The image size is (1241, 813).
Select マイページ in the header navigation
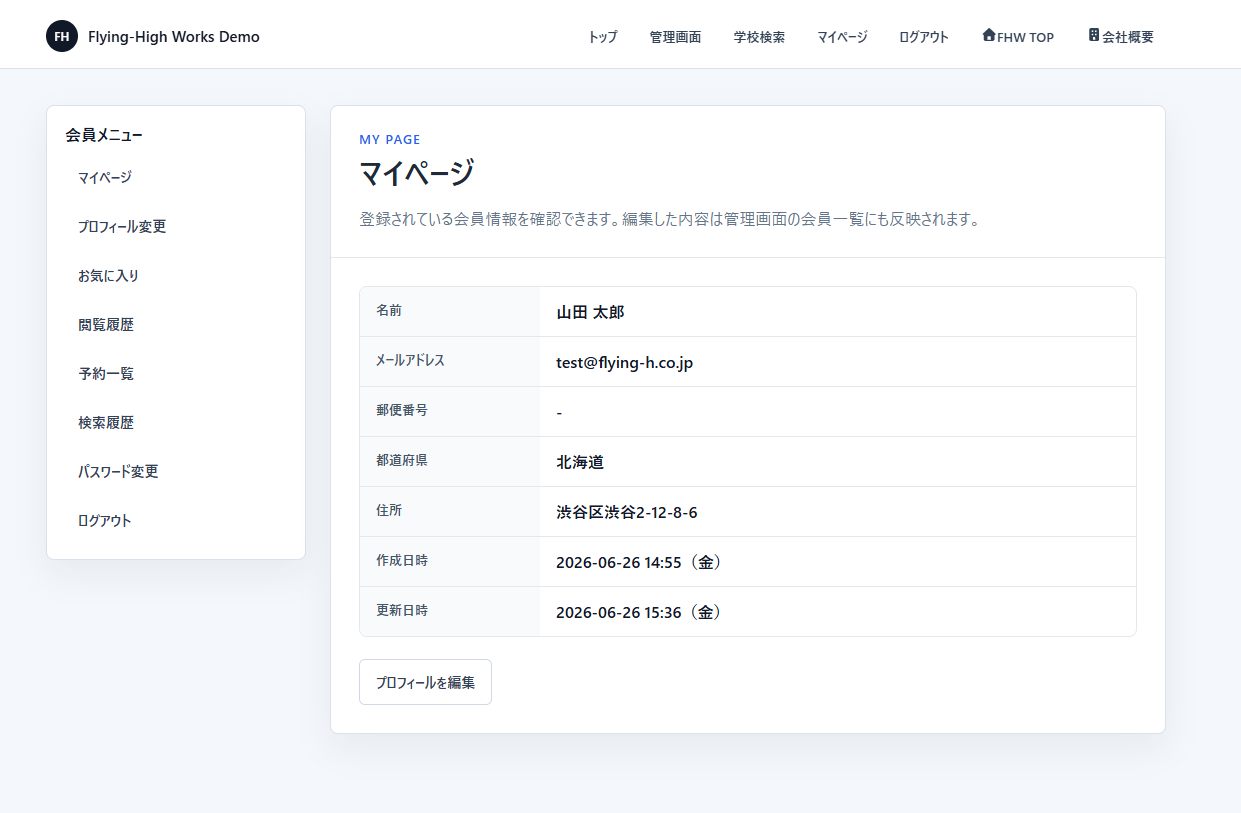[842, 37]
